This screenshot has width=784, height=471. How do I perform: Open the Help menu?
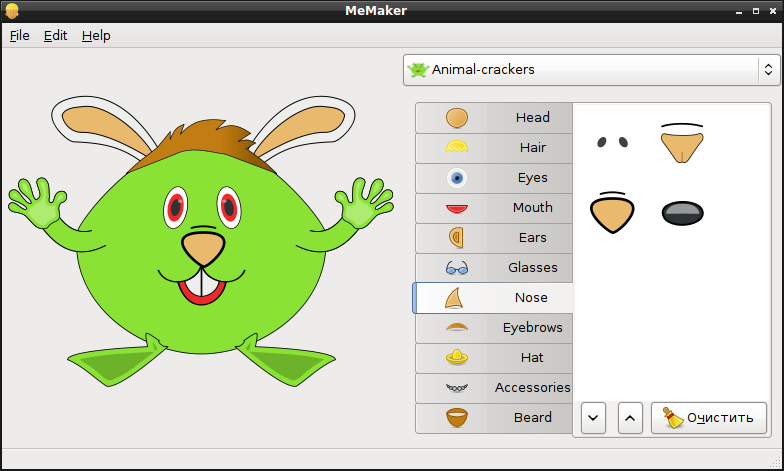point(96,36)
